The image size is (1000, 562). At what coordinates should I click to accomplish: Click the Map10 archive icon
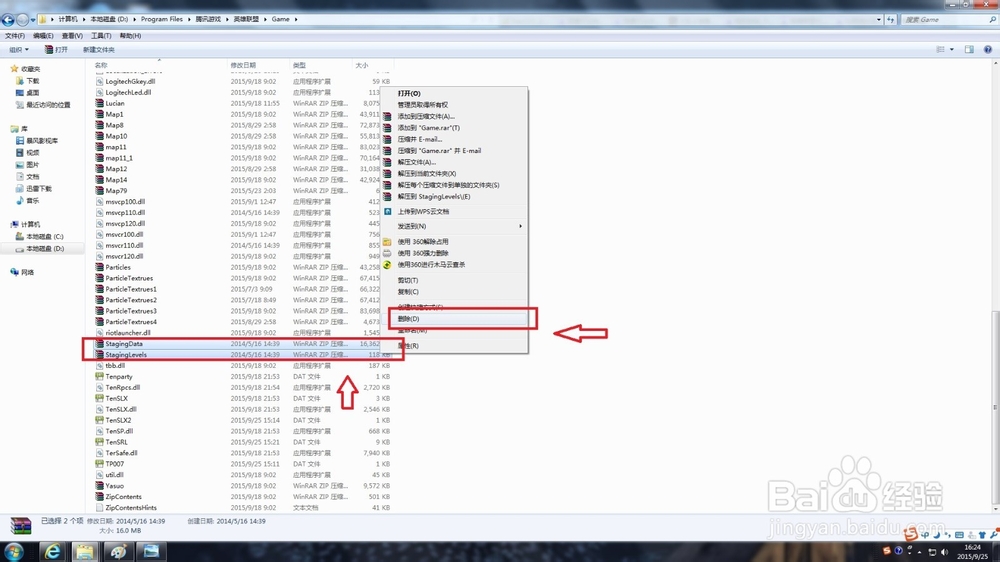coord(99,136)
